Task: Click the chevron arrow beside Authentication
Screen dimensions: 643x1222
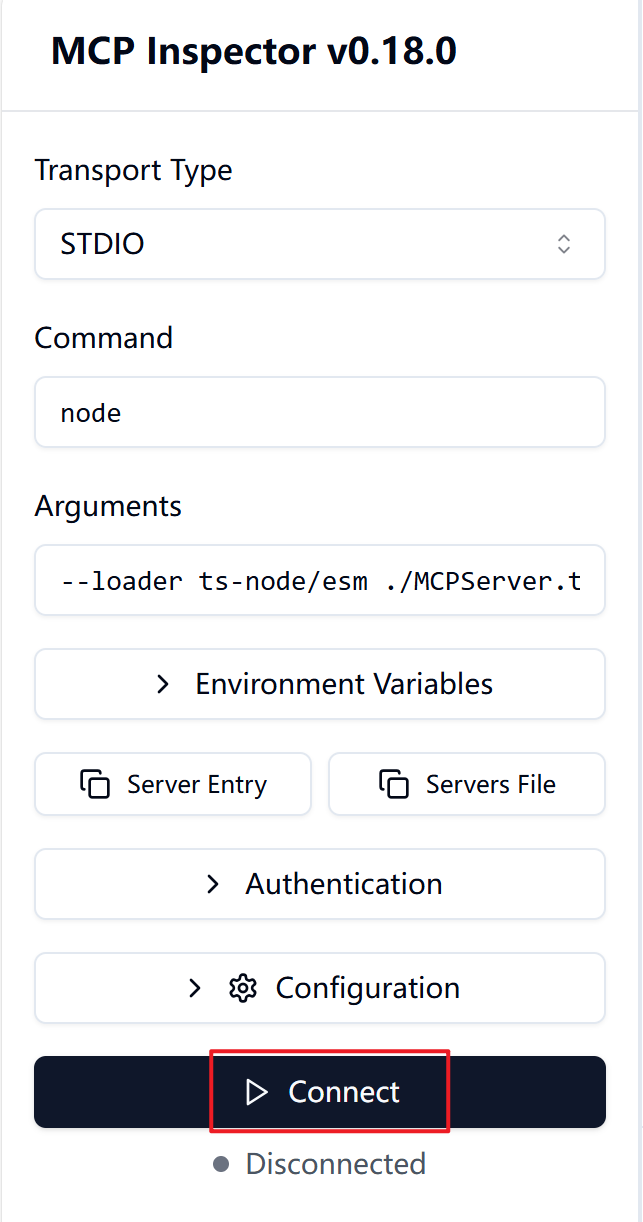Action: coord(212,885)
